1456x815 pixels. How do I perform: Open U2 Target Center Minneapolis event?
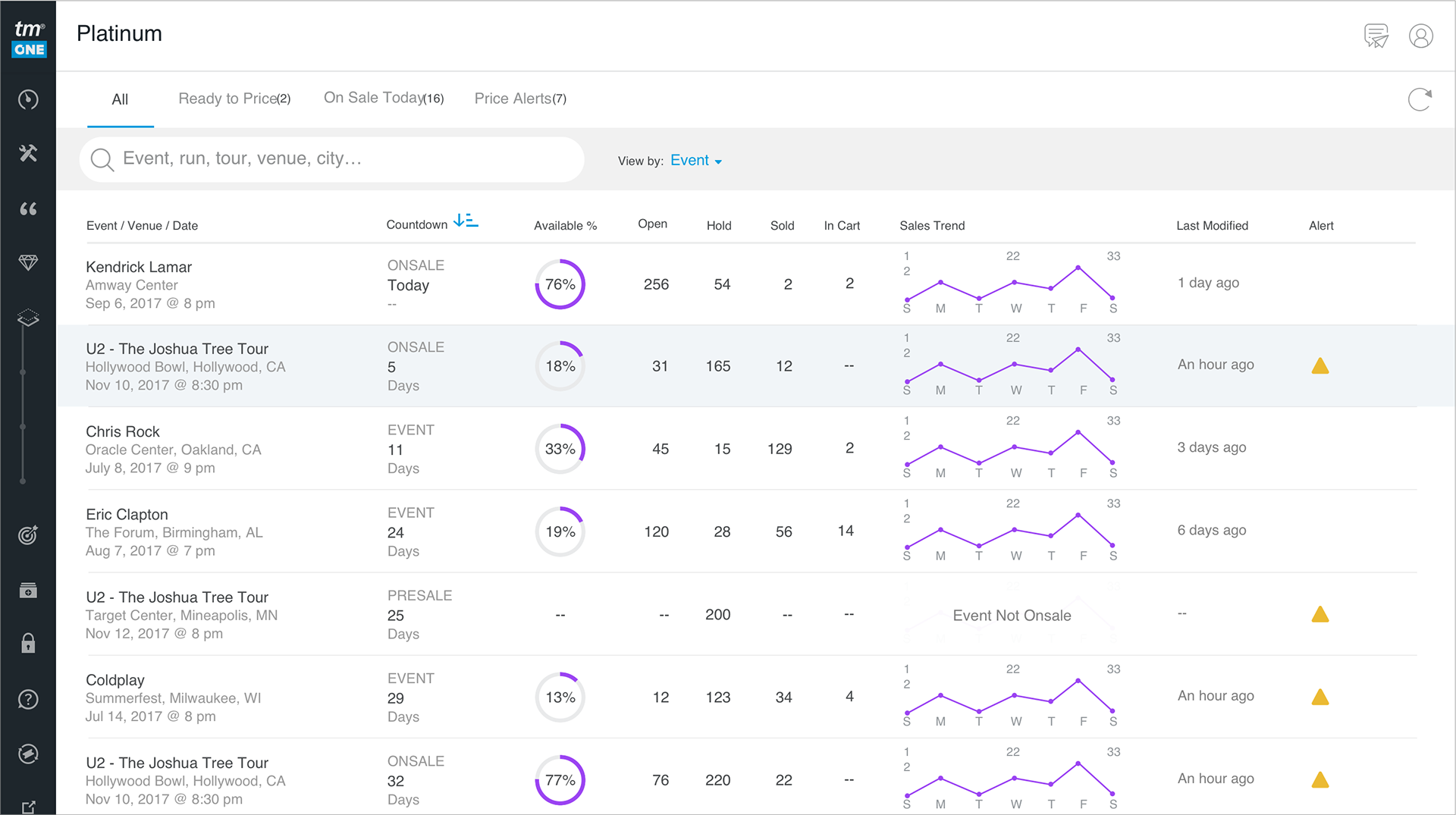click(177, 597)
